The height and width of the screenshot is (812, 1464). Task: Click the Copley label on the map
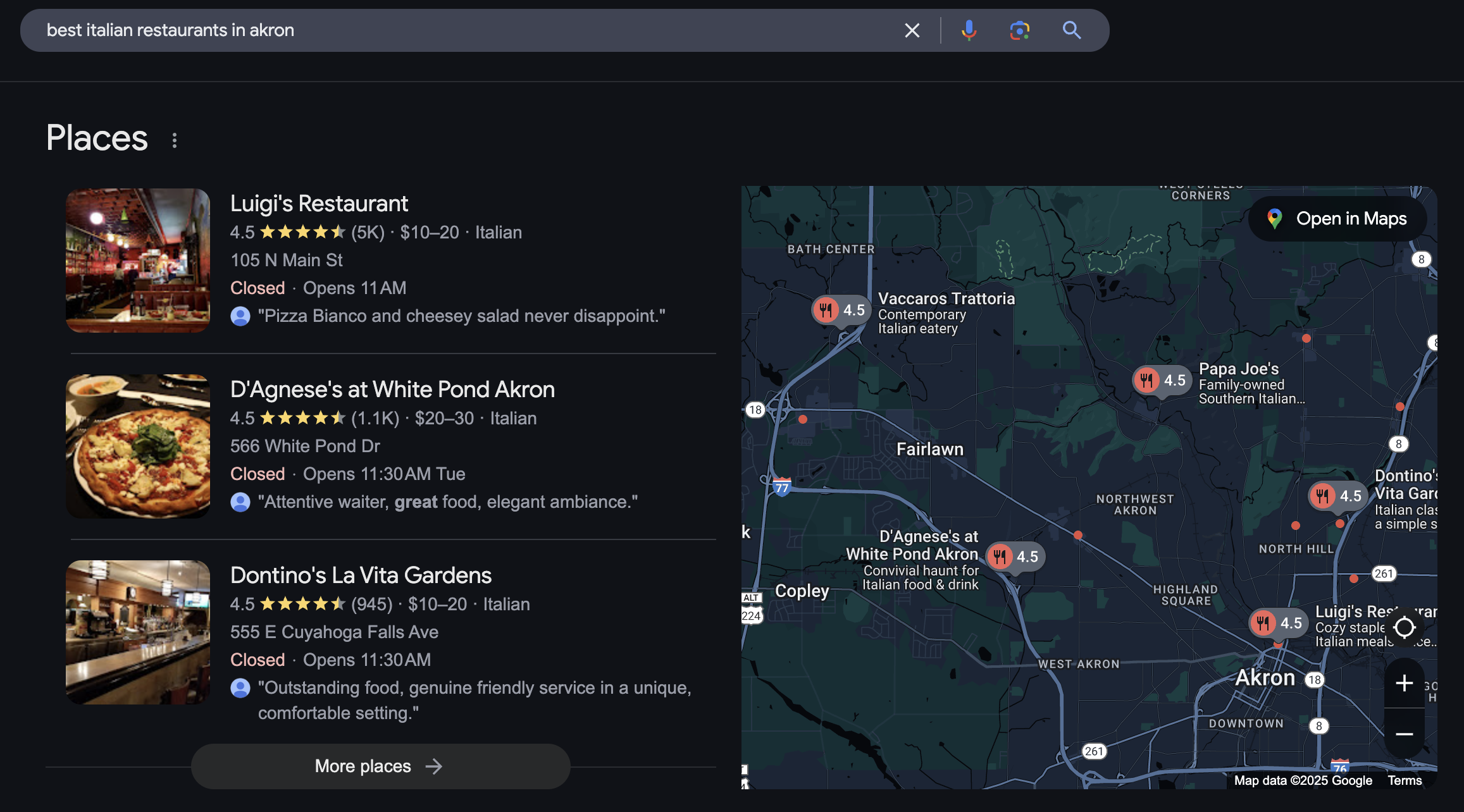coord(802,591)
